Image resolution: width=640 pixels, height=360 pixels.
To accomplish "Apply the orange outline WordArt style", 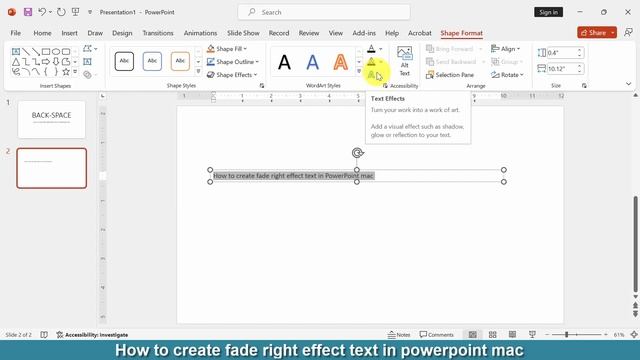I will tap(340, 62).
